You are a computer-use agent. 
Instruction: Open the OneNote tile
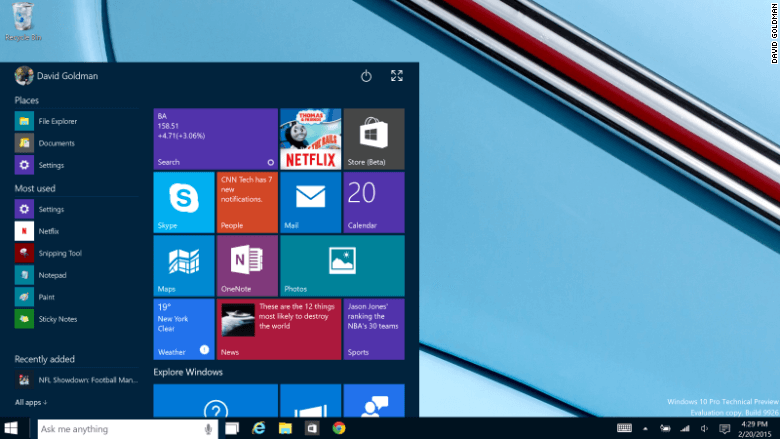(x=247, y=266)
